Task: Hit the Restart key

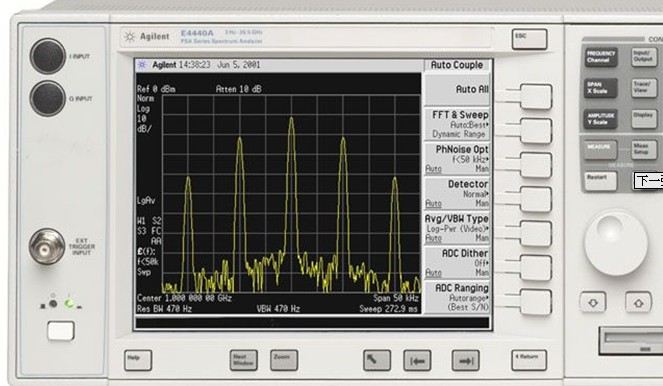Action: [600, 181]
